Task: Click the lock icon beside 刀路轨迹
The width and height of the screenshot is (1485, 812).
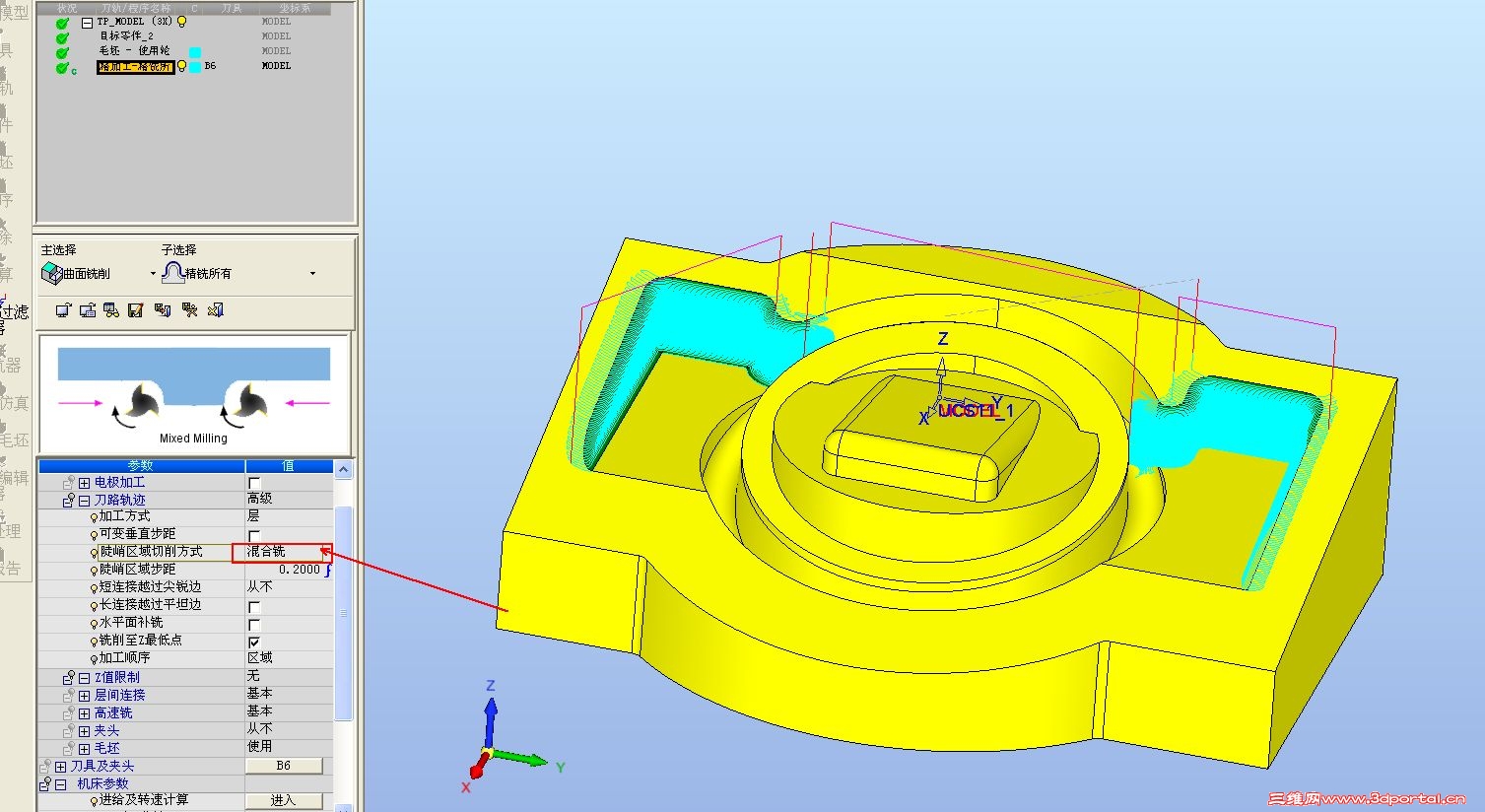Action: (x=69, y=501)
